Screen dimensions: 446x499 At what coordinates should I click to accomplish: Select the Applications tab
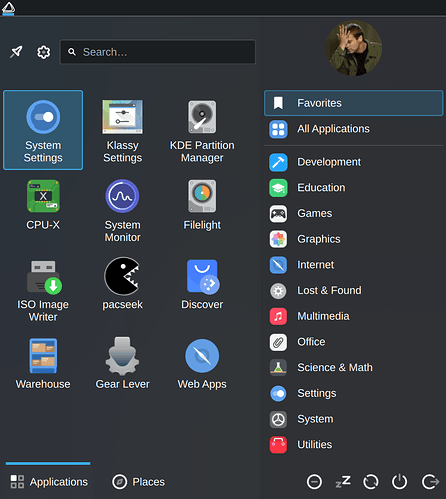coord(48,481)
